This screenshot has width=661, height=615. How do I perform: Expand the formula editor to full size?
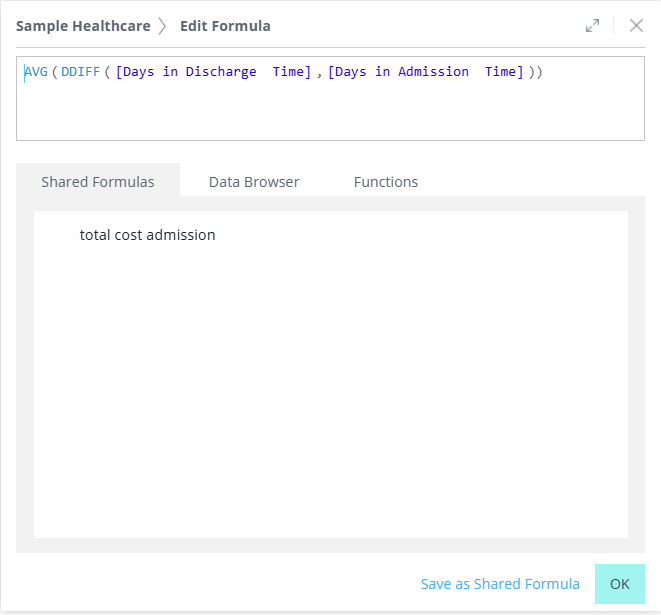click(x=592, y=26)
